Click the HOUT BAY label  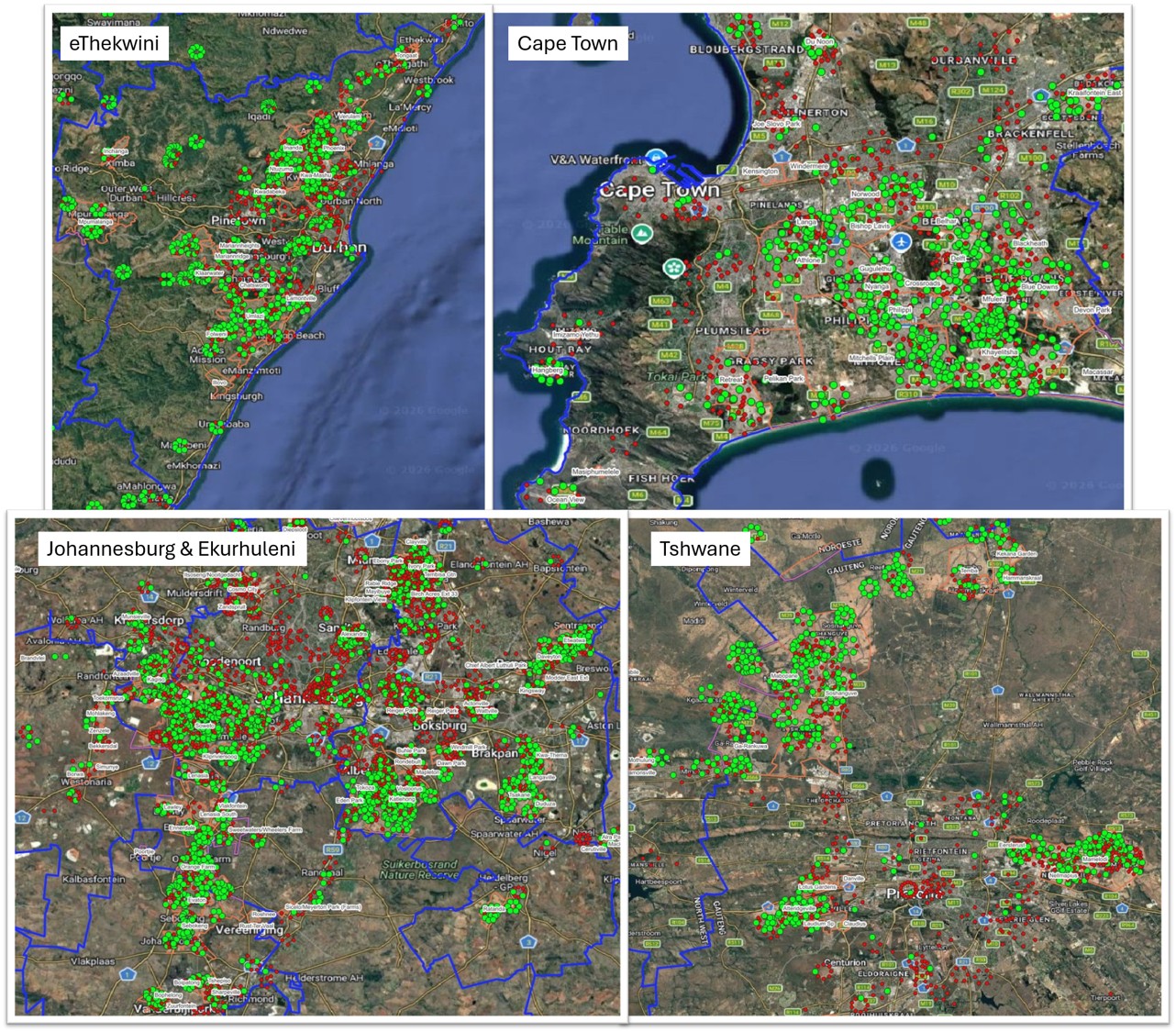pos(560,350)
